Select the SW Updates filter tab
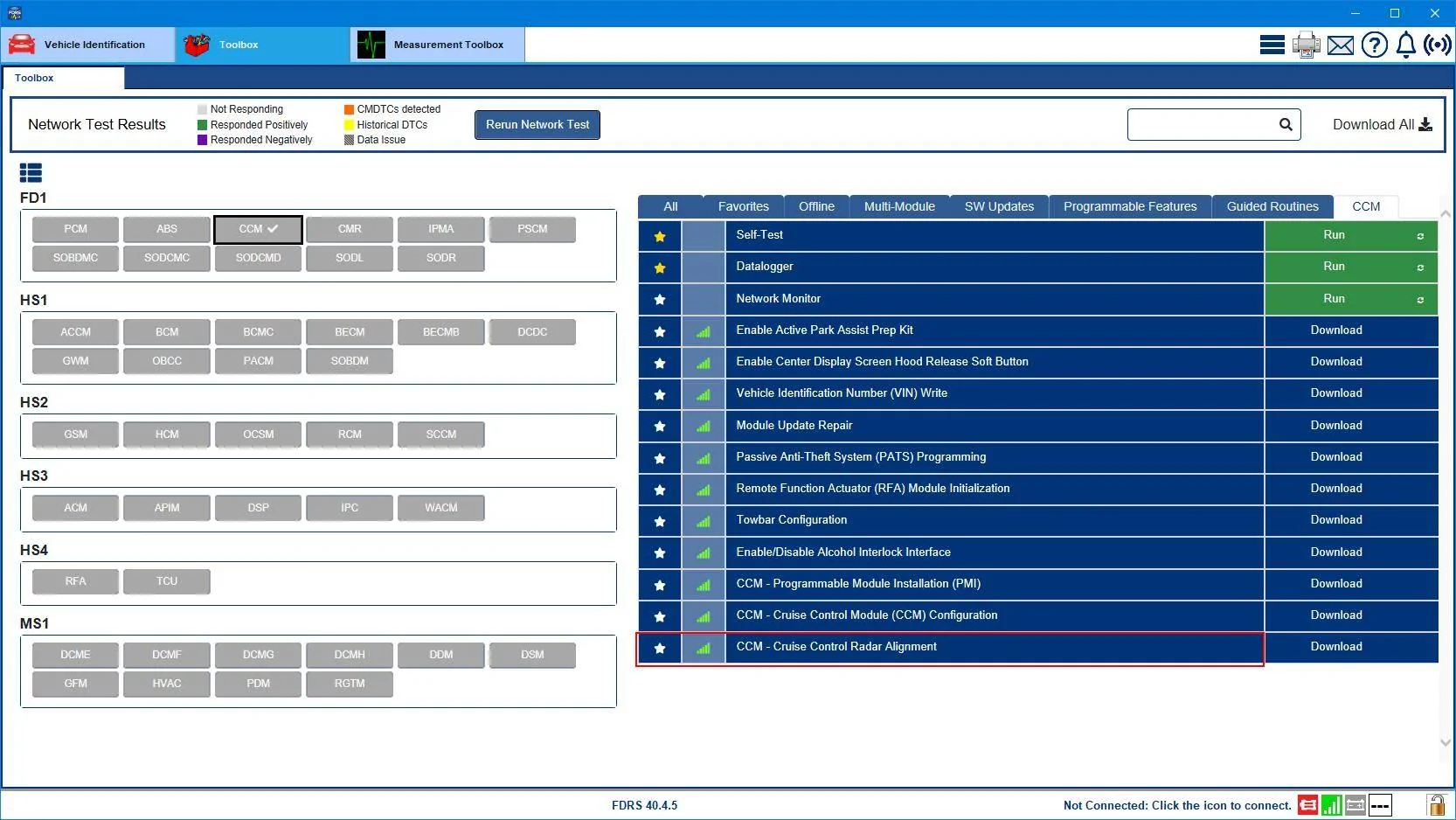The height and width of the screenshot is (820, 1456). (999, 207)
